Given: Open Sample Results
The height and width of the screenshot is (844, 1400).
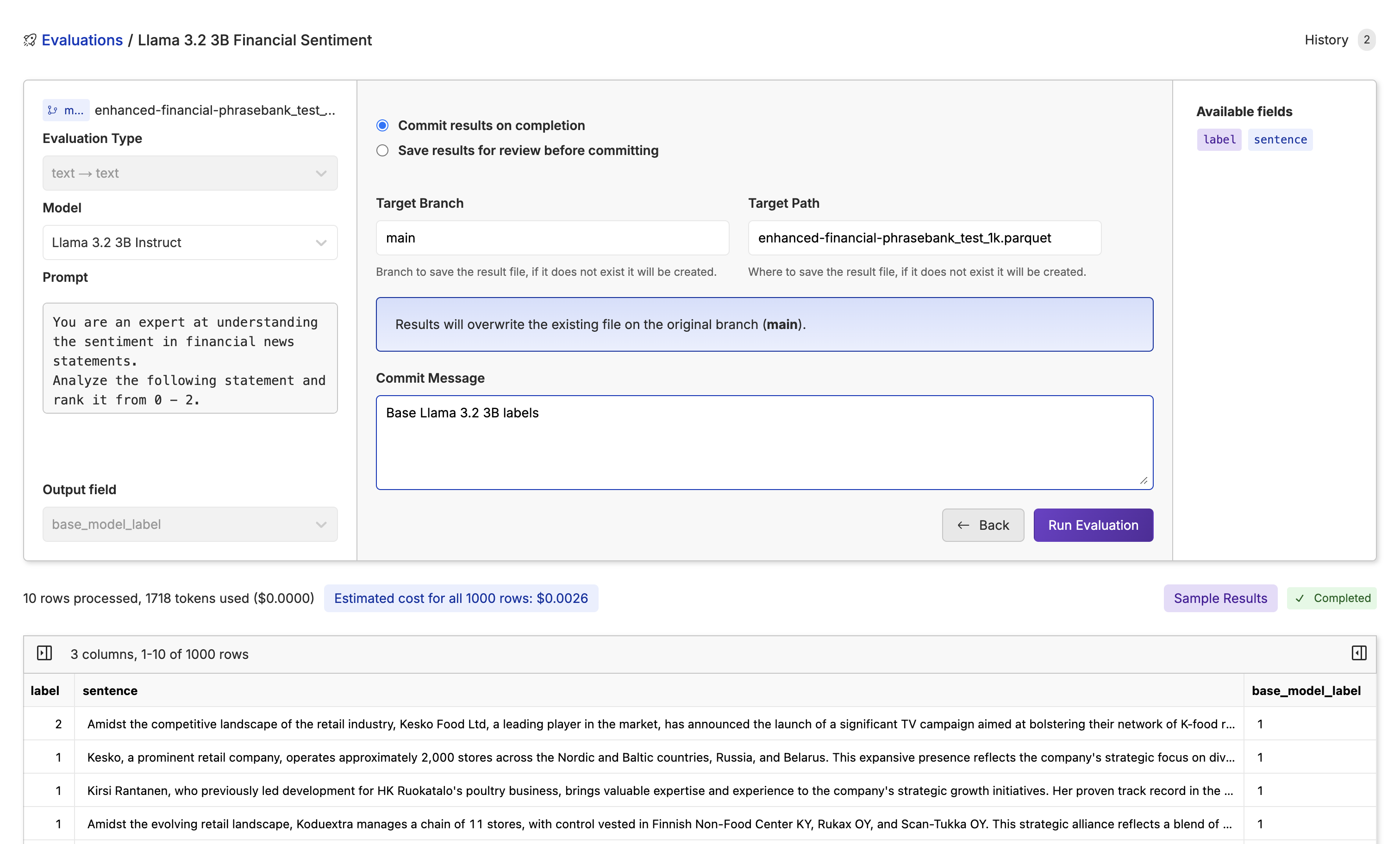Looking at the screenshot, I should pyautogui.click(x=1220, y=598).
